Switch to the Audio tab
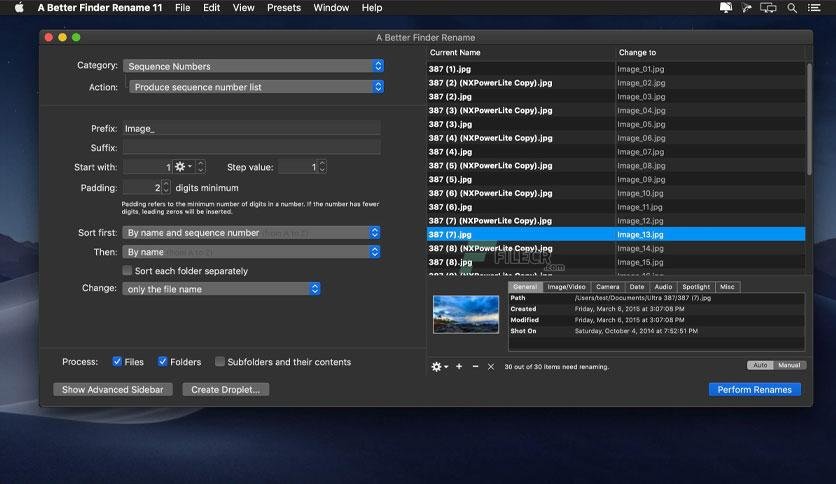Screen dimensions: 836x484 (663, 287)
